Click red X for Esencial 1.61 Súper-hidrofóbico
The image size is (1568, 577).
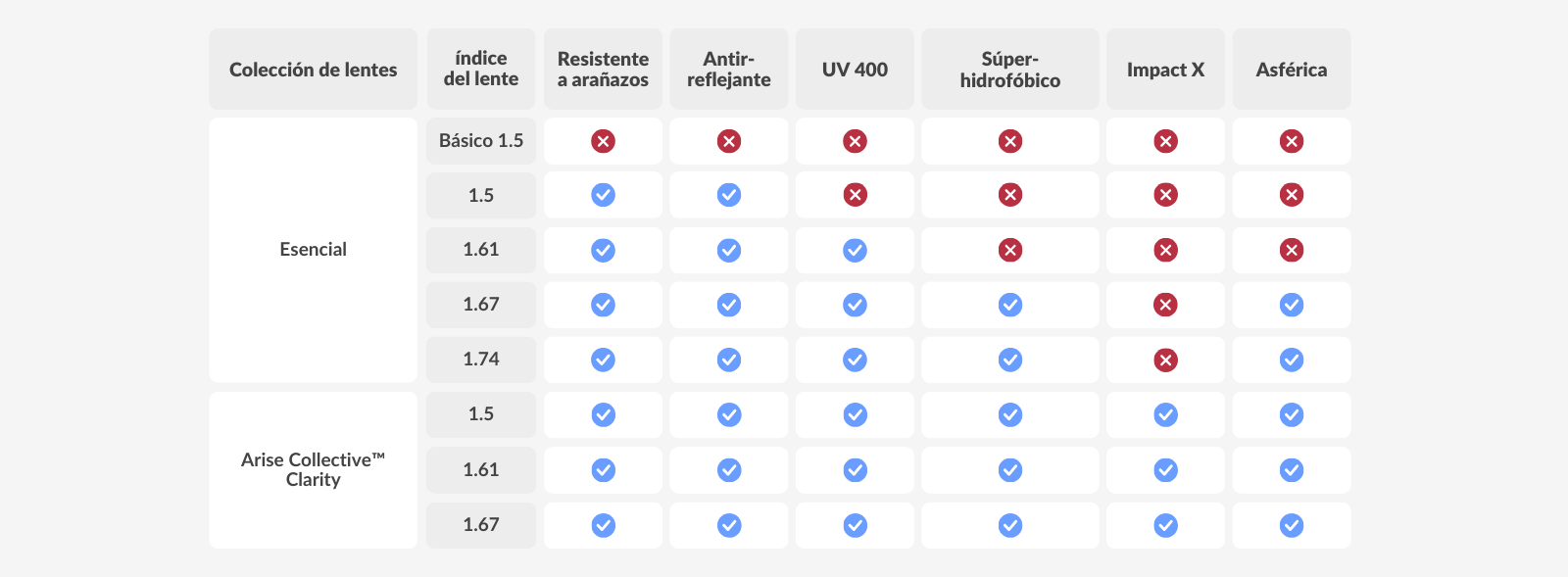(1009, 250)
